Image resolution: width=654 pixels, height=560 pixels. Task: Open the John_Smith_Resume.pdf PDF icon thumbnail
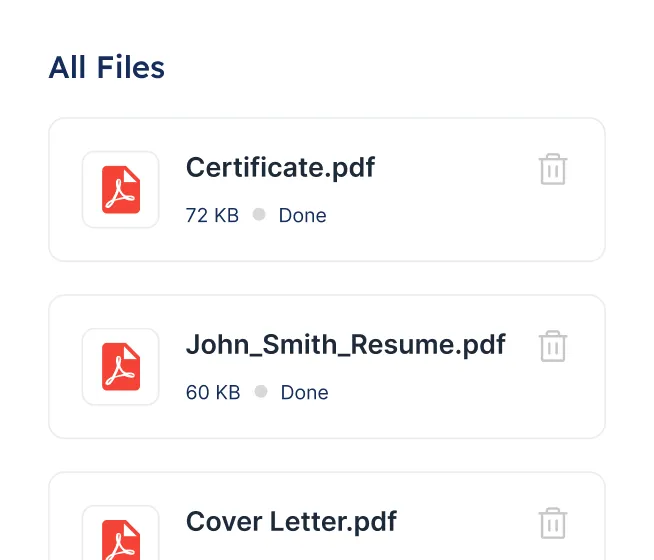click(x=121, y=367)
